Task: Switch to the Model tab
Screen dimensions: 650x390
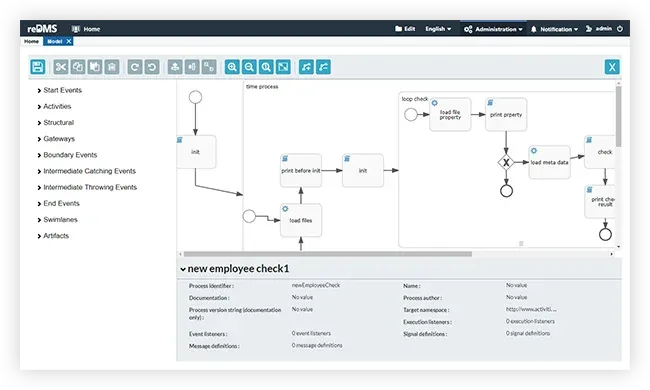Action: [x=54, y=41]
